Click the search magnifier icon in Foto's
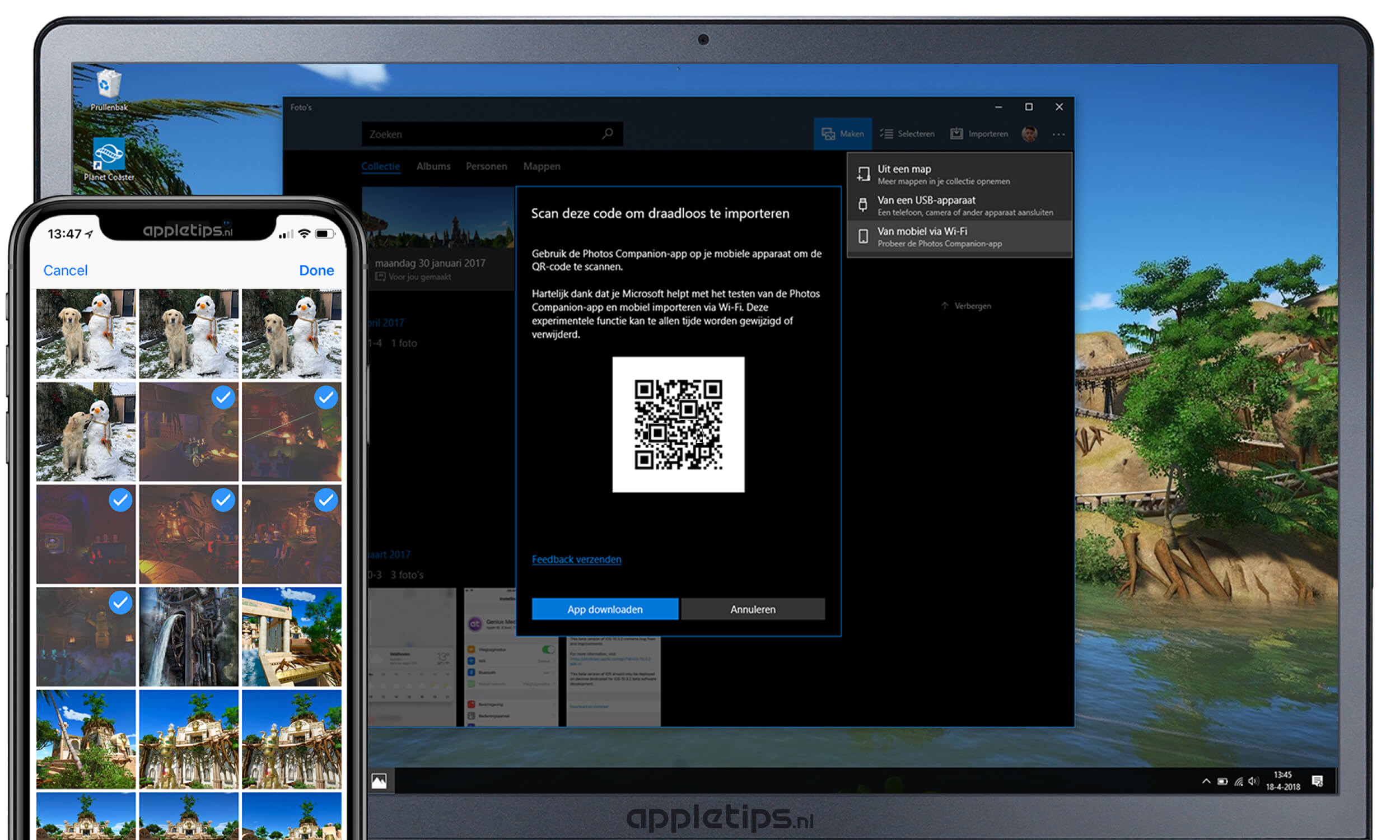The height and width of the screenshot is (840, 1400). [607, 134]
